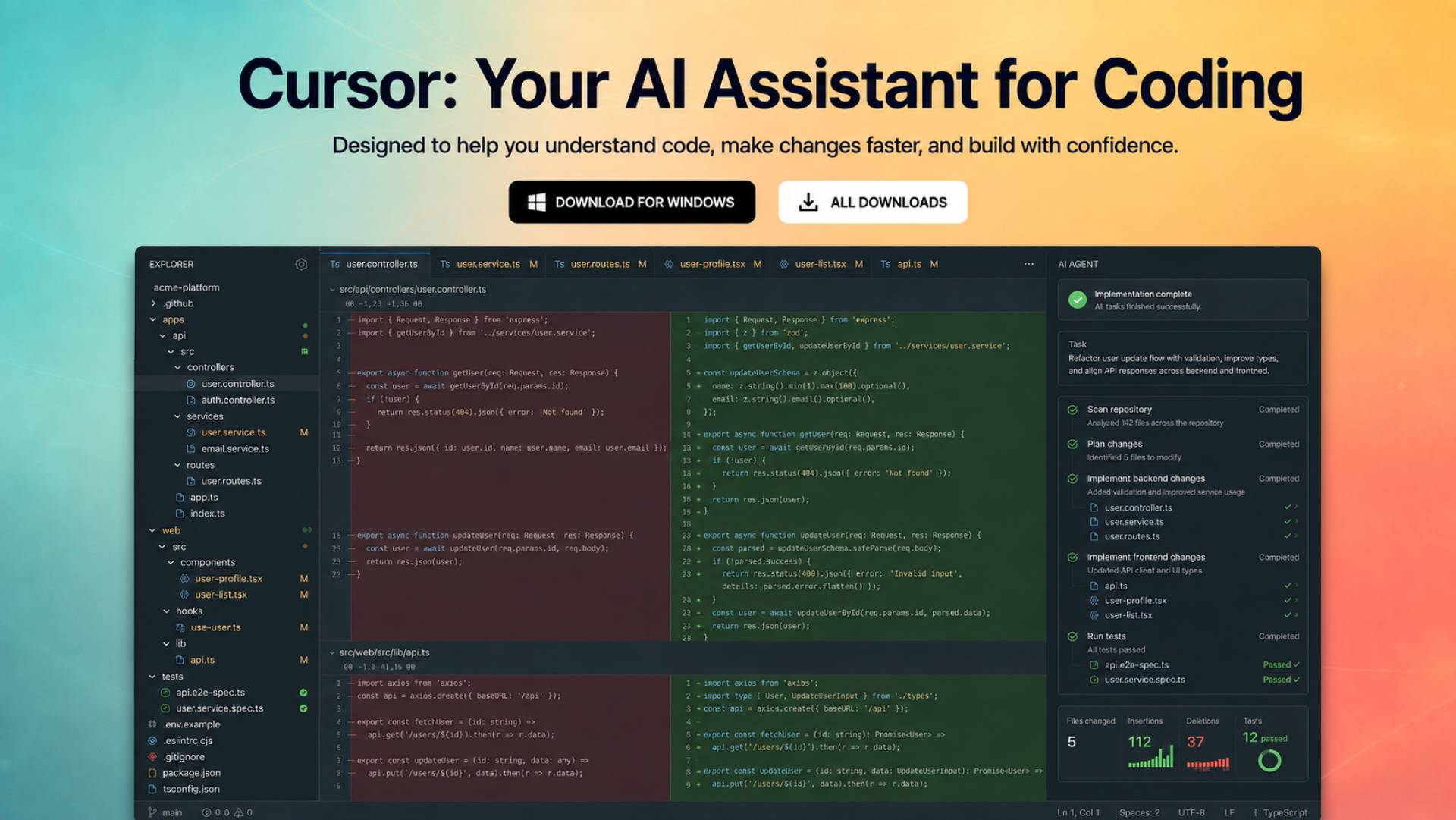This screenshot has width=1456, height=820.
Task: Click Spaces: 2 in the status bar
Action: pyautogui.click(x=1139, y=812)
